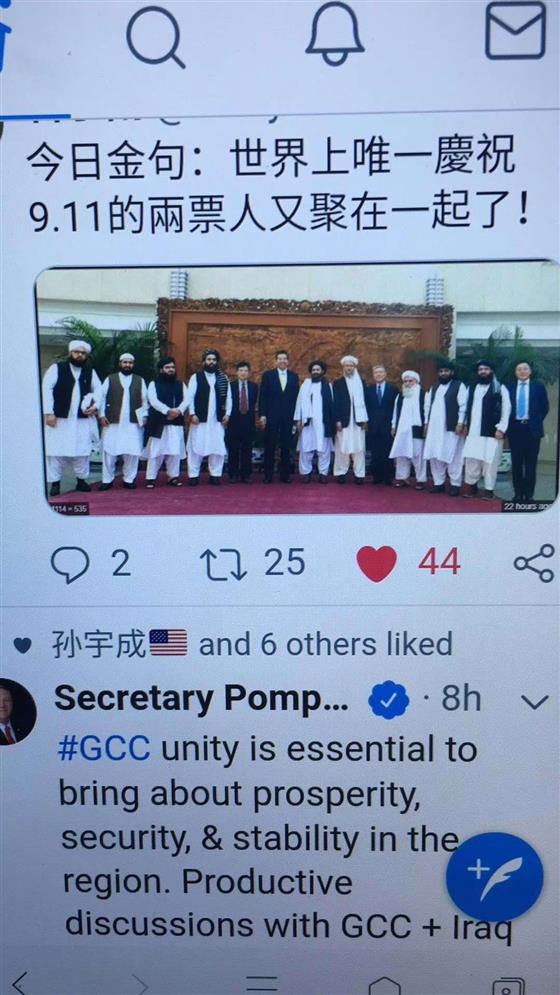The height and width of the screenshot is (995, 560).
Task: Compose a new tweet with feather button
Action: click(x=495, y=876)
